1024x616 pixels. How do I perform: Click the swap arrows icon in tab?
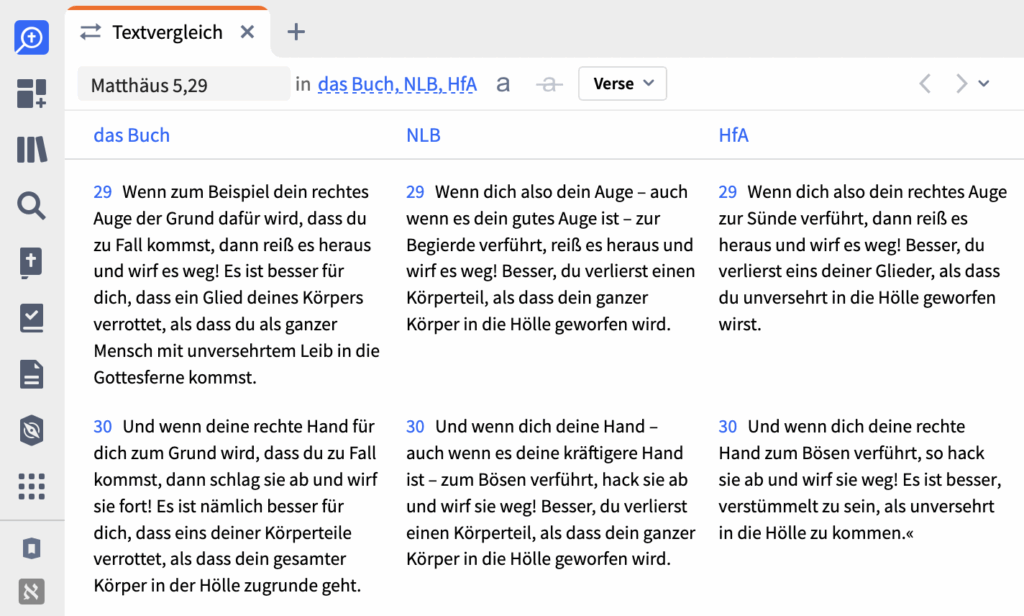(x=91, y=32)
